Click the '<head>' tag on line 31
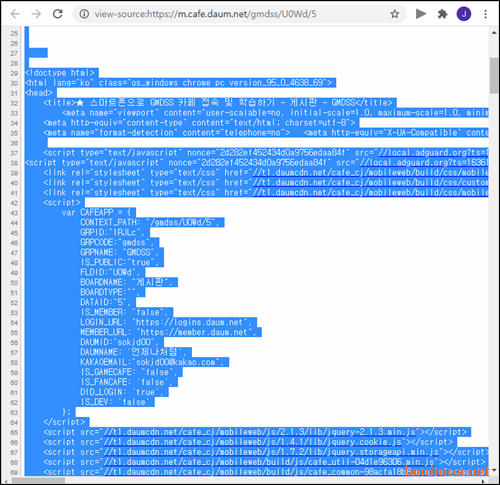 39,93
